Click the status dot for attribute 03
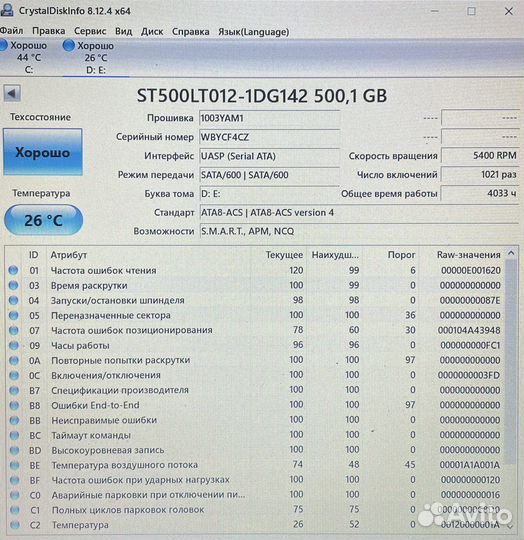Image resolution: width=524 pixels, height=540 pixels. tap(13, 285)
